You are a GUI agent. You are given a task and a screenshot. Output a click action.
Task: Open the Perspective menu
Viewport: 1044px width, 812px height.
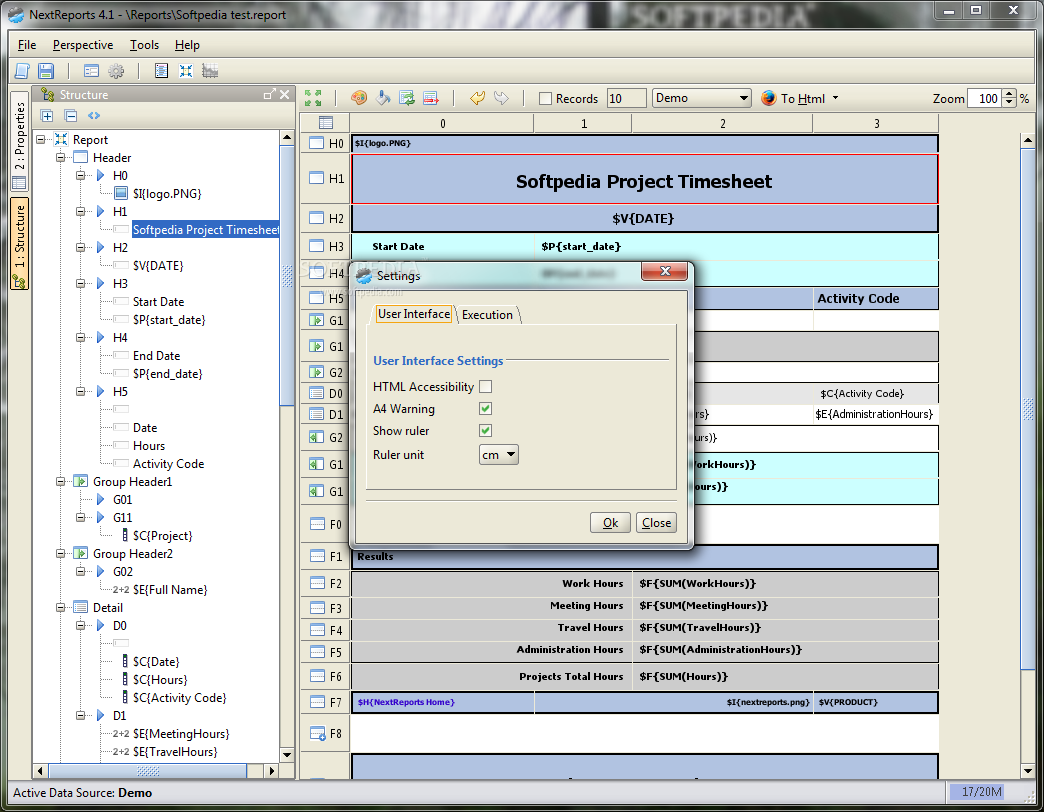pos(83,45)
